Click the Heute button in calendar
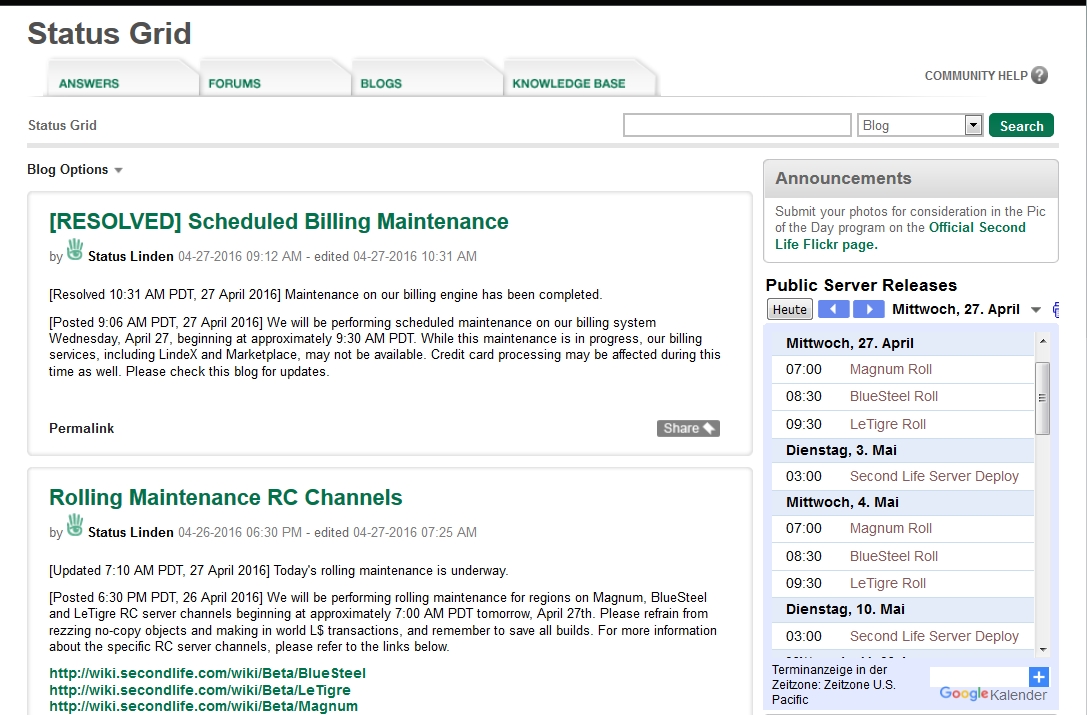 [790, 309]
